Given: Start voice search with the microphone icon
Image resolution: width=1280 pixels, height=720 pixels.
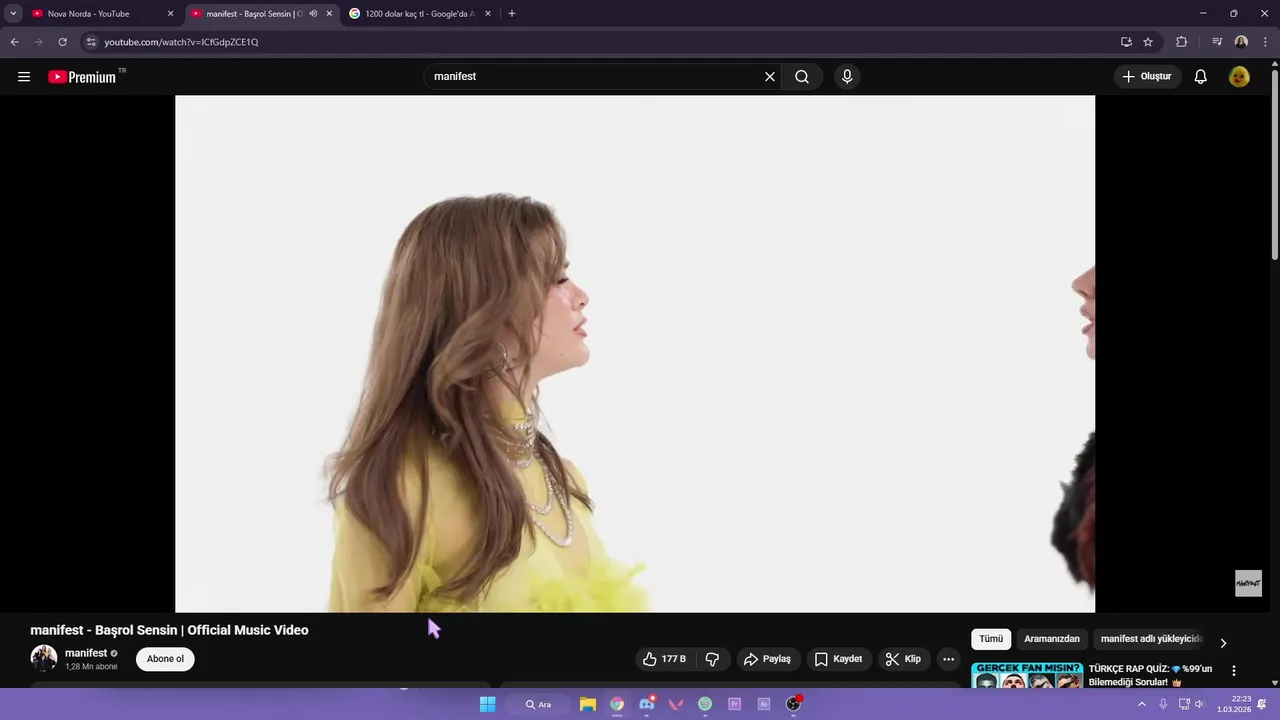Looking at the screenshot, I should click(x=847, y=77).
